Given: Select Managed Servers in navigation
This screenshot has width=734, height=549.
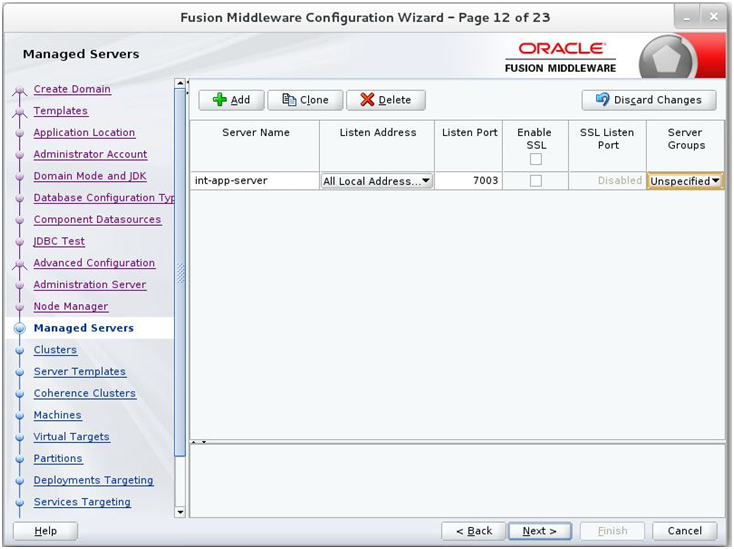Looking at the screenshot, I should coord(84,328).
